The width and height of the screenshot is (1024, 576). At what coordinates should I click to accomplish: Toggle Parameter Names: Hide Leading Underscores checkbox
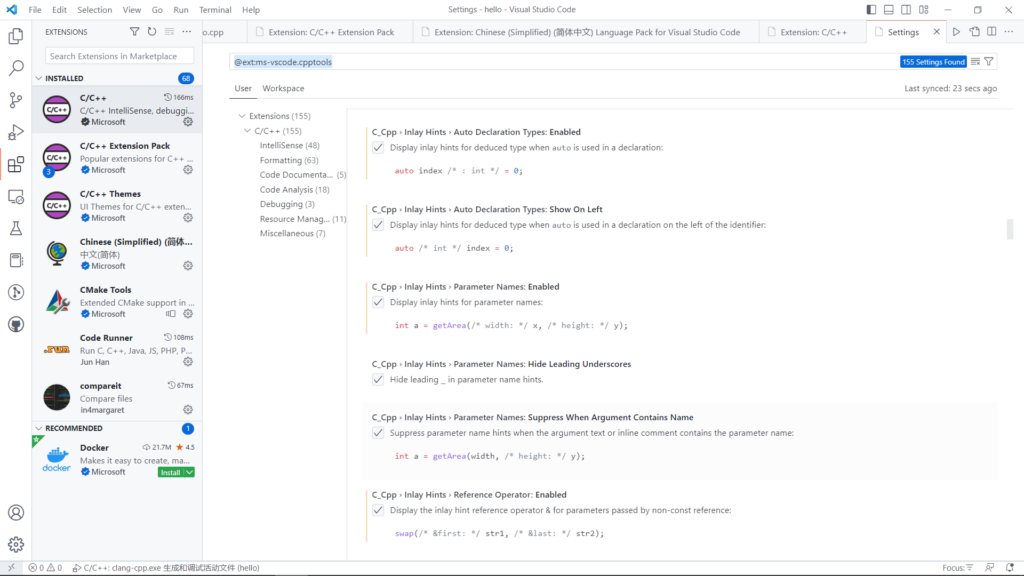(x=378, y=380)
